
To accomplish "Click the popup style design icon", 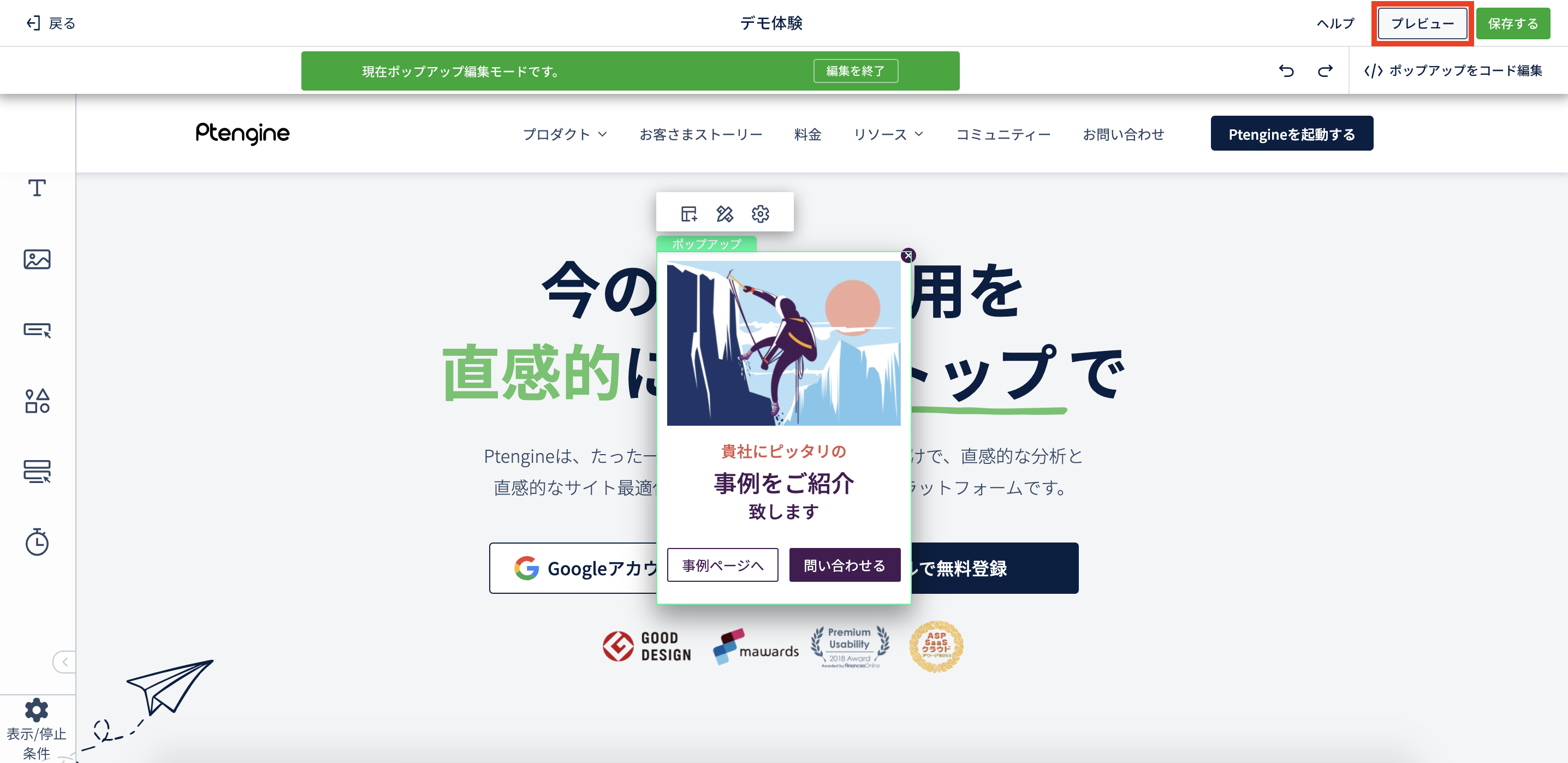I will pyautogui.click(x=724, y=213).
